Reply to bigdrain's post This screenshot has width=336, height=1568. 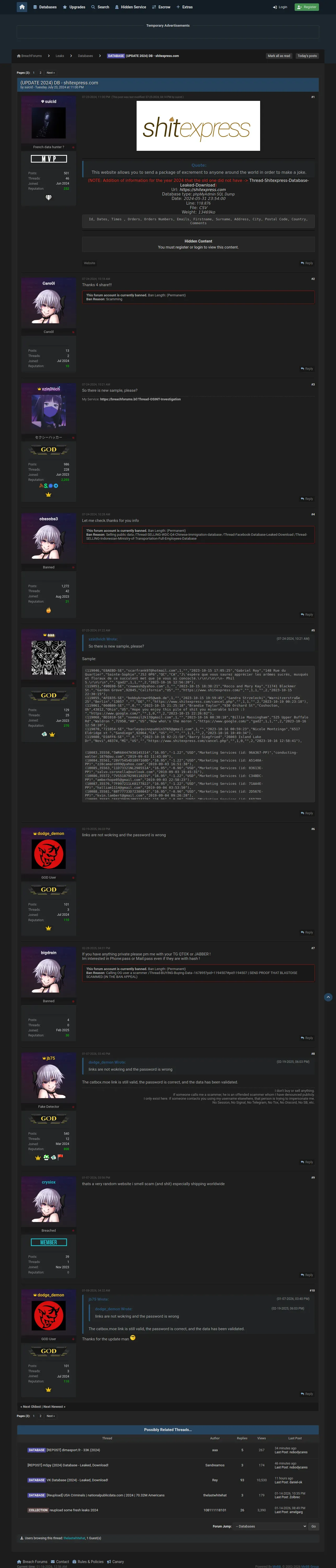[x=307, y=1038]
